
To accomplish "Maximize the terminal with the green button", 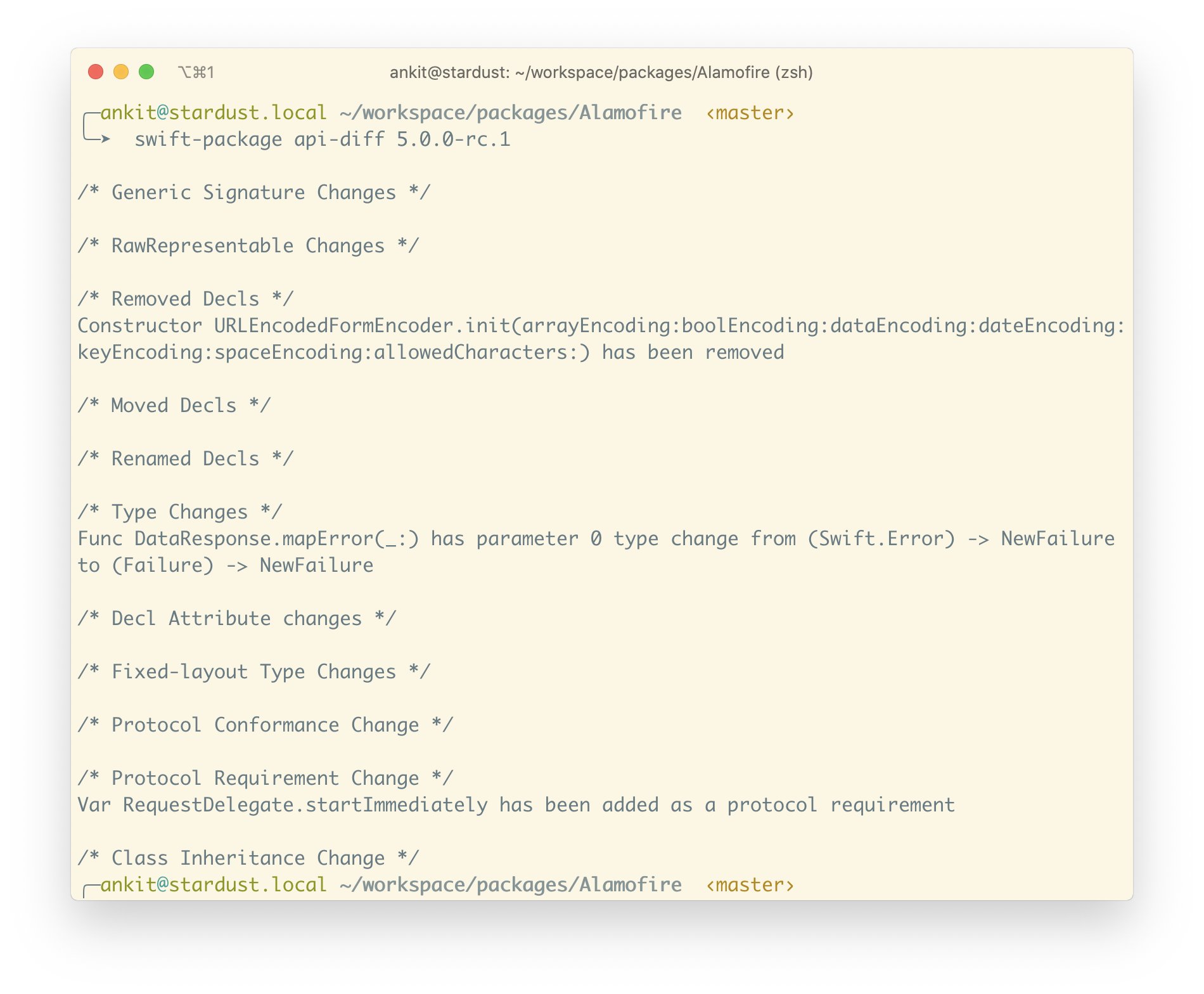I will pyautogui.click(x=146, y=72).
